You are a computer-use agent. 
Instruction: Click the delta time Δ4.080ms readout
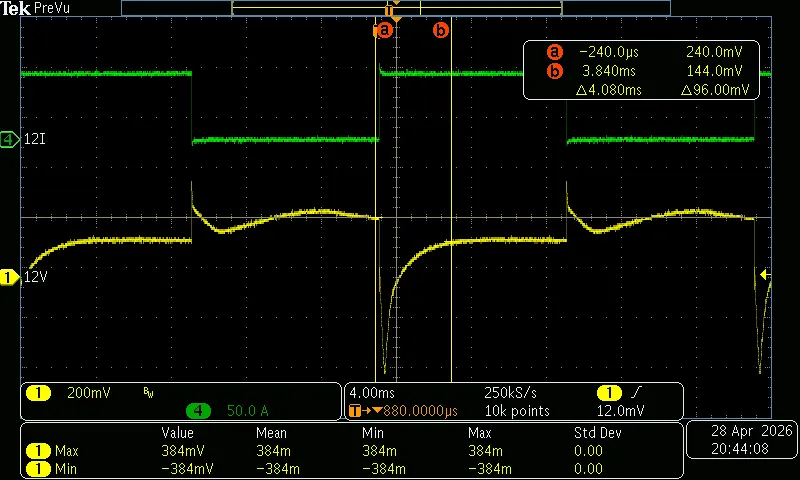(x=608, y=90)
